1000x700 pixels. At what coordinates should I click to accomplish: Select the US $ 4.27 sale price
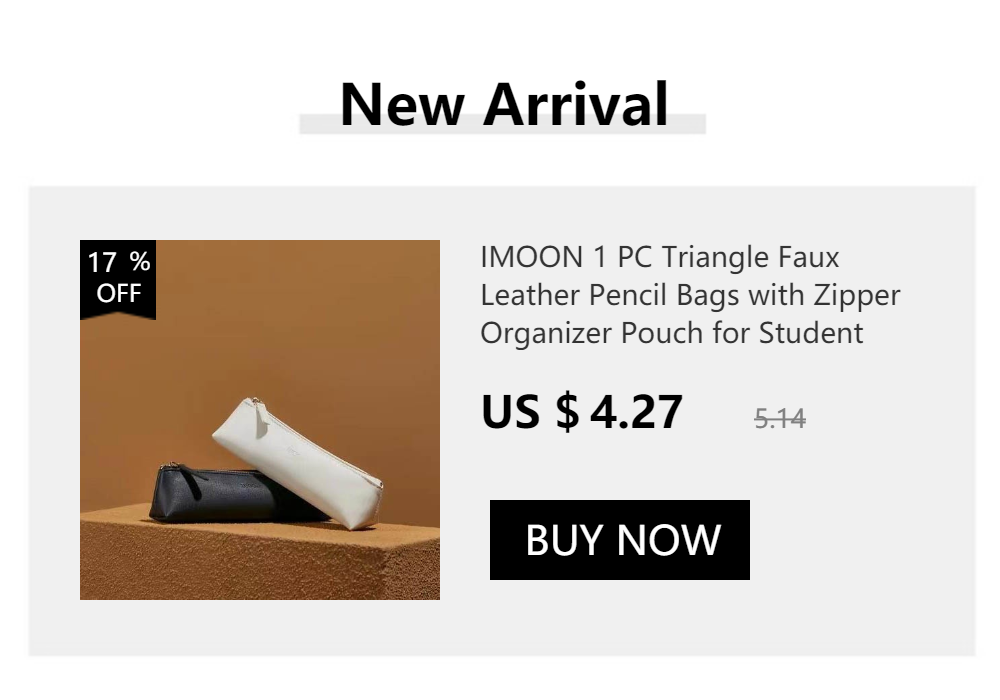582,411
